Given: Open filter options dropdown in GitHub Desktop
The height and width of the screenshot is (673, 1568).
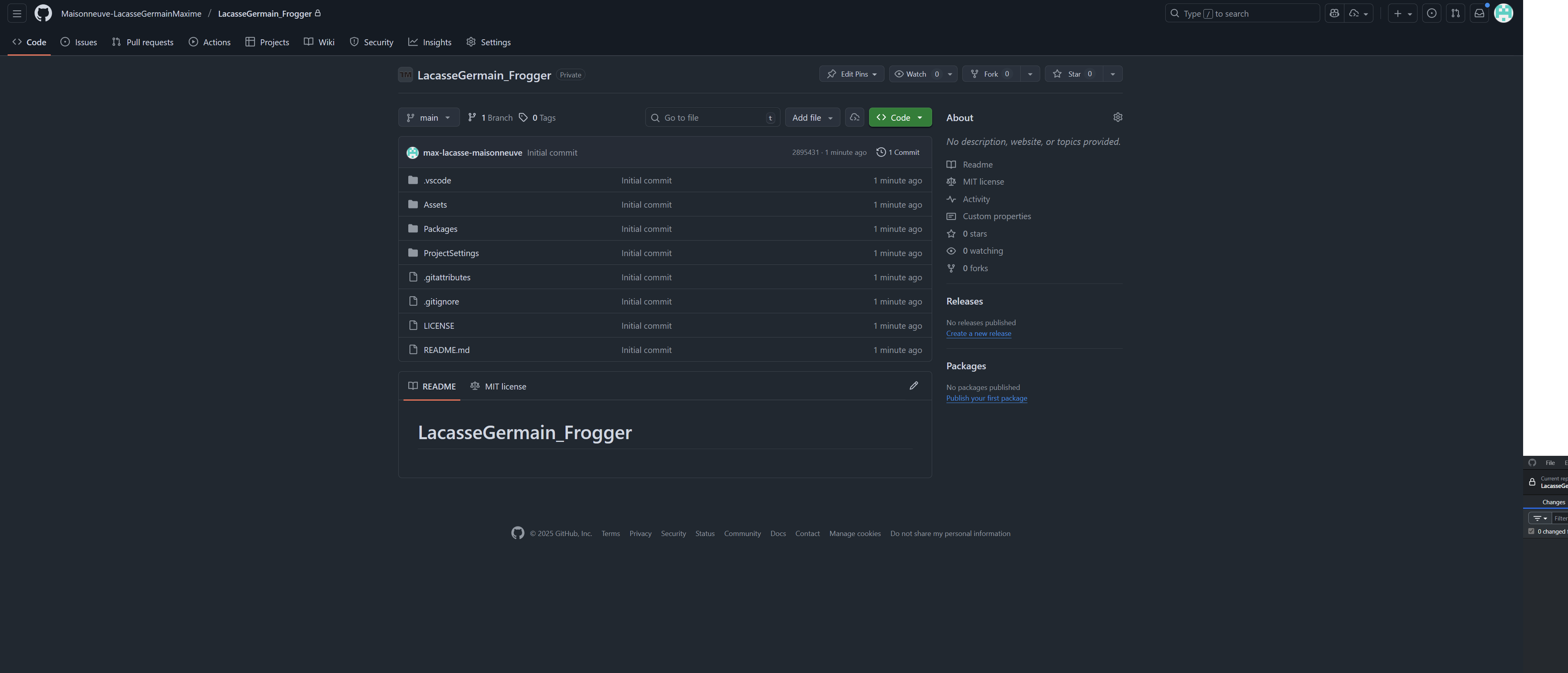Looking at the screenshot, I should 1539,519.
